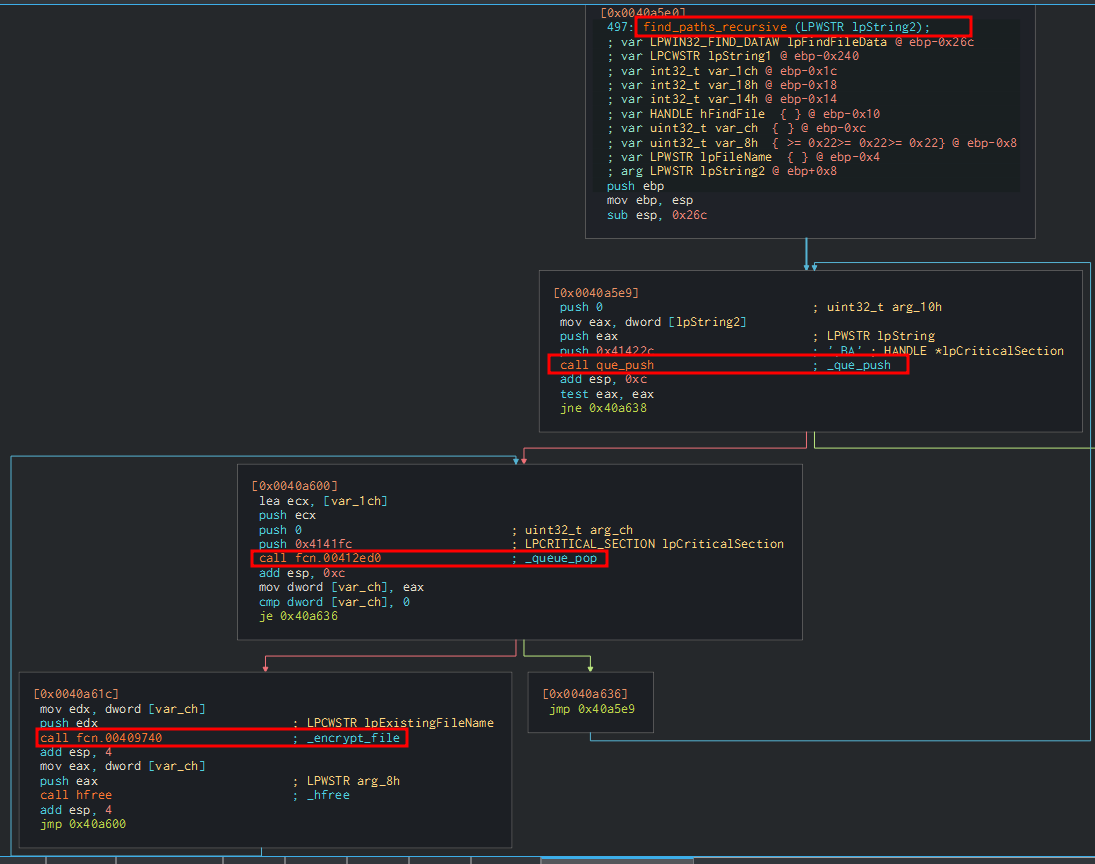1095x864 pixels.
Task: Click the jmp 0x40a600 instruction
Action: point(83,824)
